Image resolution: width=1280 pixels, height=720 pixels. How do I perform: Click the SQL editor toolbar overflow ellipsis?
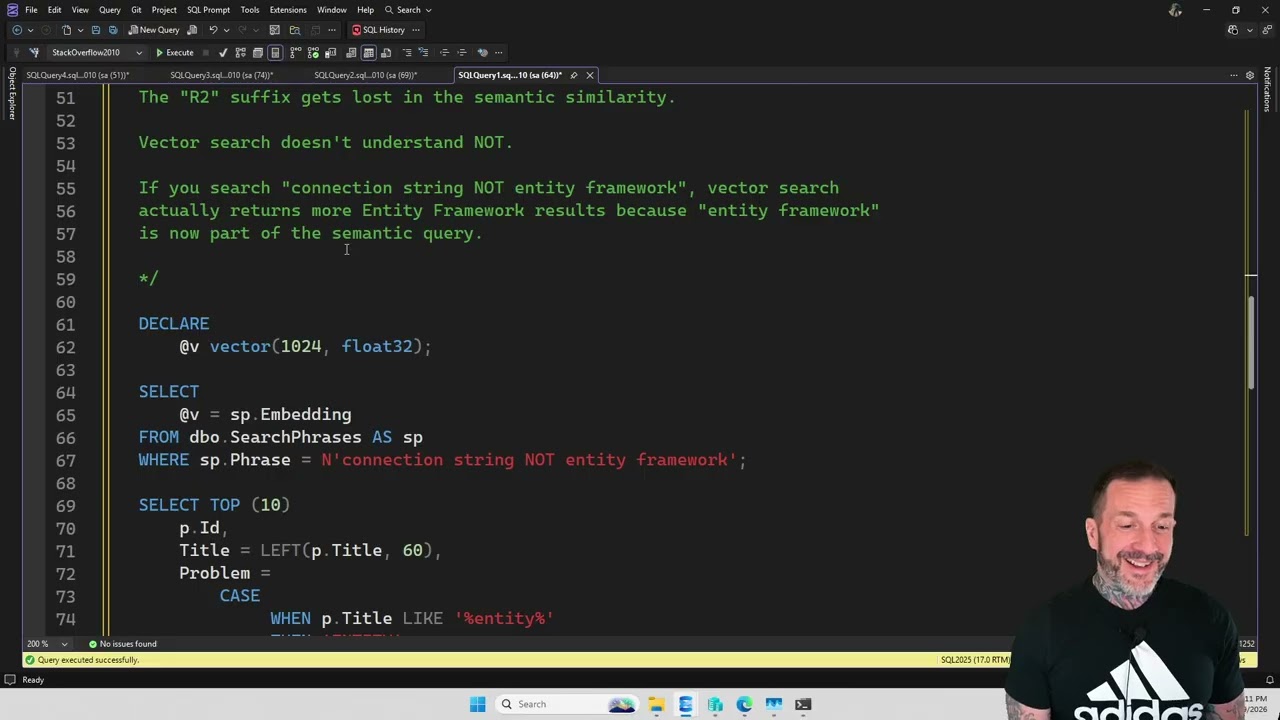pyautogui.click(x=499, y=52)
